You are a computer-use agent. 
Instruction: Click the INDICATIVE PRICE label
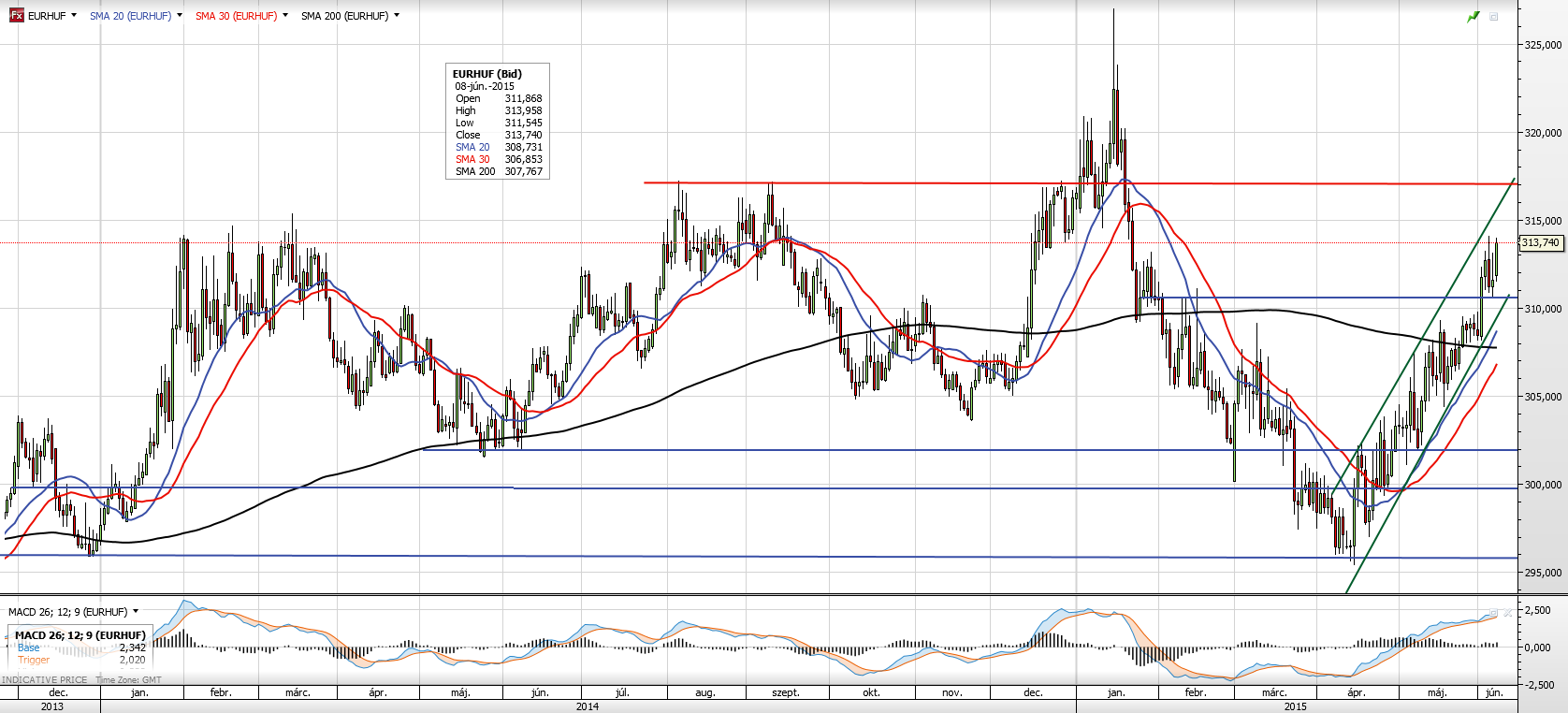(45, 680)
